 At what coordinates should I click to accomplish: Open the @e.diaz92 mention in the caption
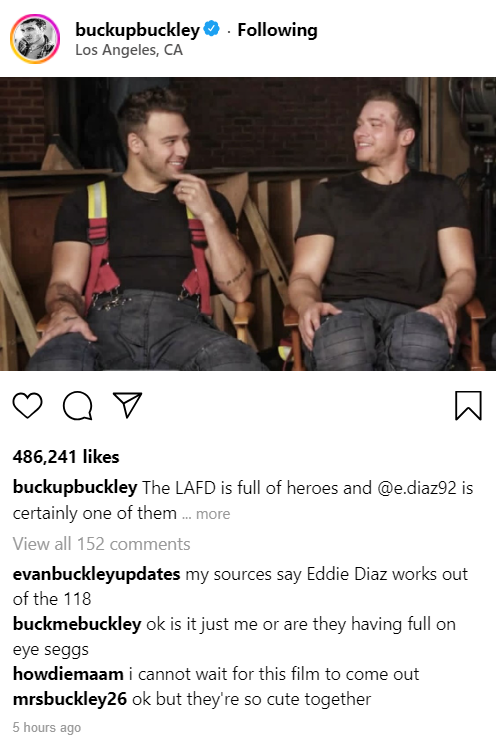point(417,488)
